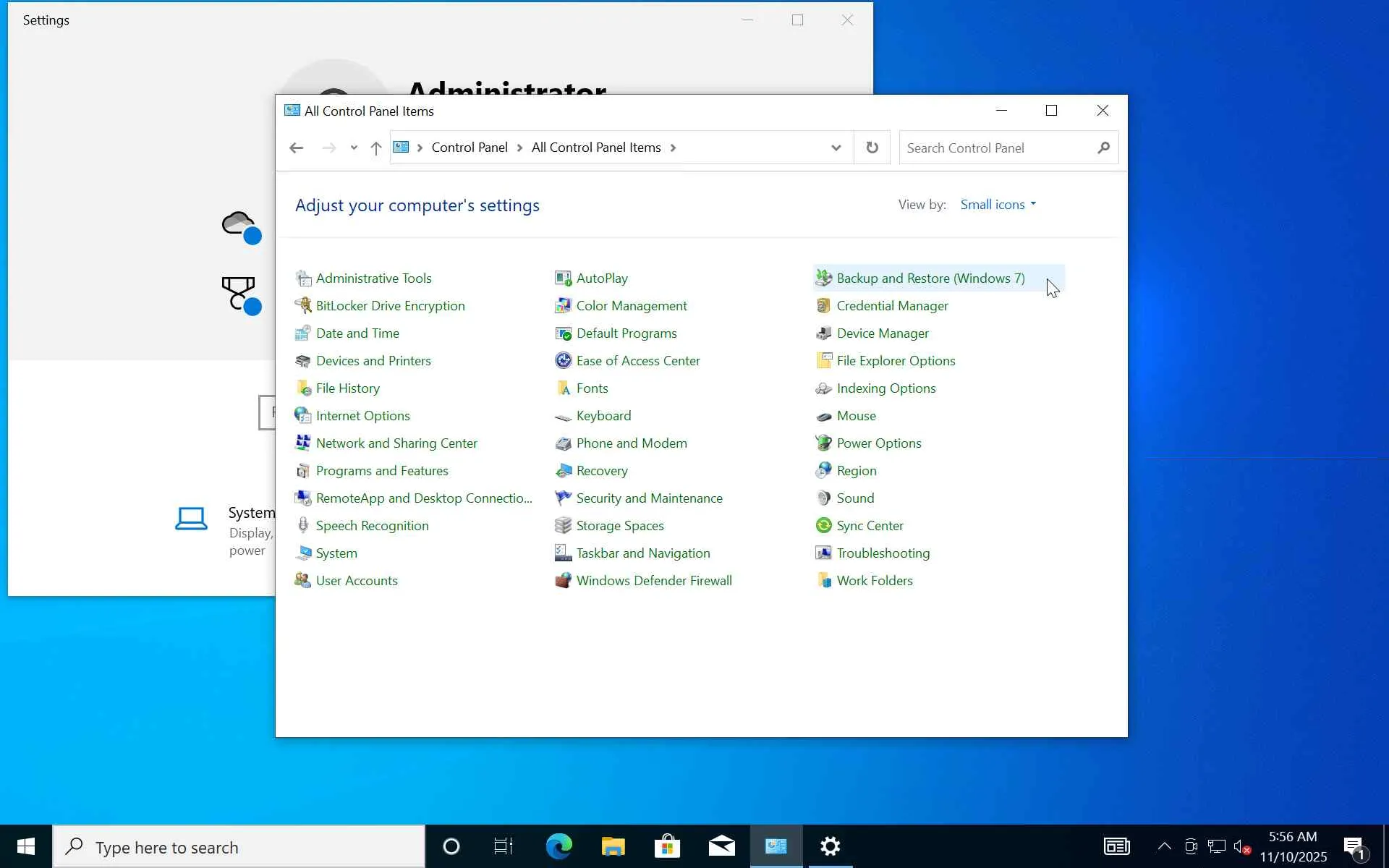Go up one folder level arrow

(375, 148)
